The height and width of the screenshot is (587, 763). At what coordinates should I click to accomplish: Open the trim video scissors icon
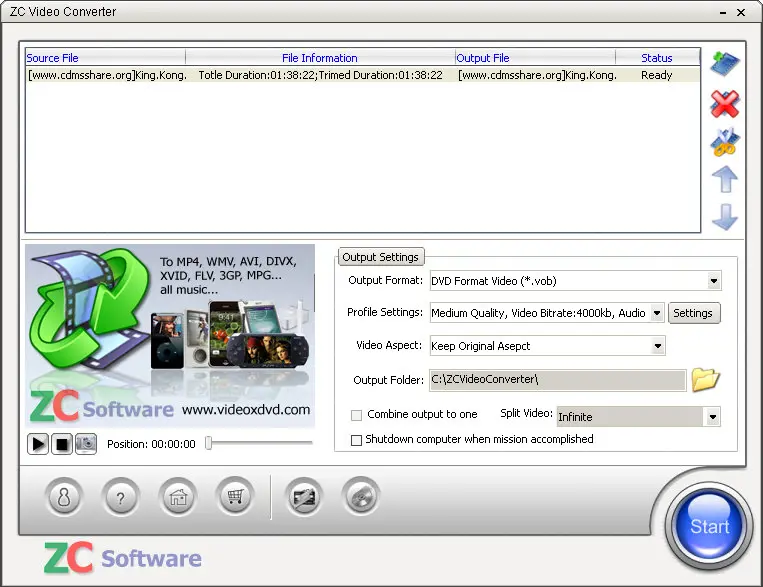click(x=725, y=142)
